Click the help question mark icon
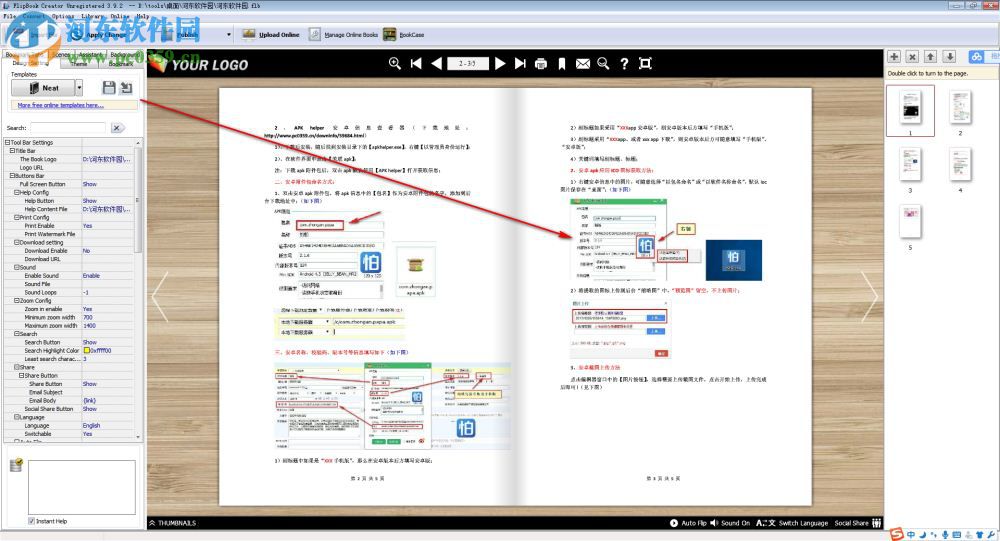 pyautogui.click(x=624, y=63)
